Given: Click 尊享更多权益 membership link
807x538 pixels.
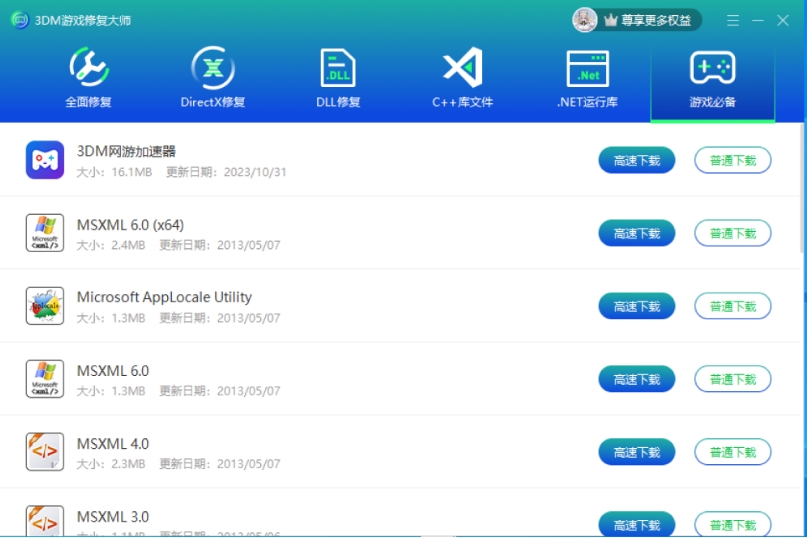Looking at the screenshot, I should [656, 21].
